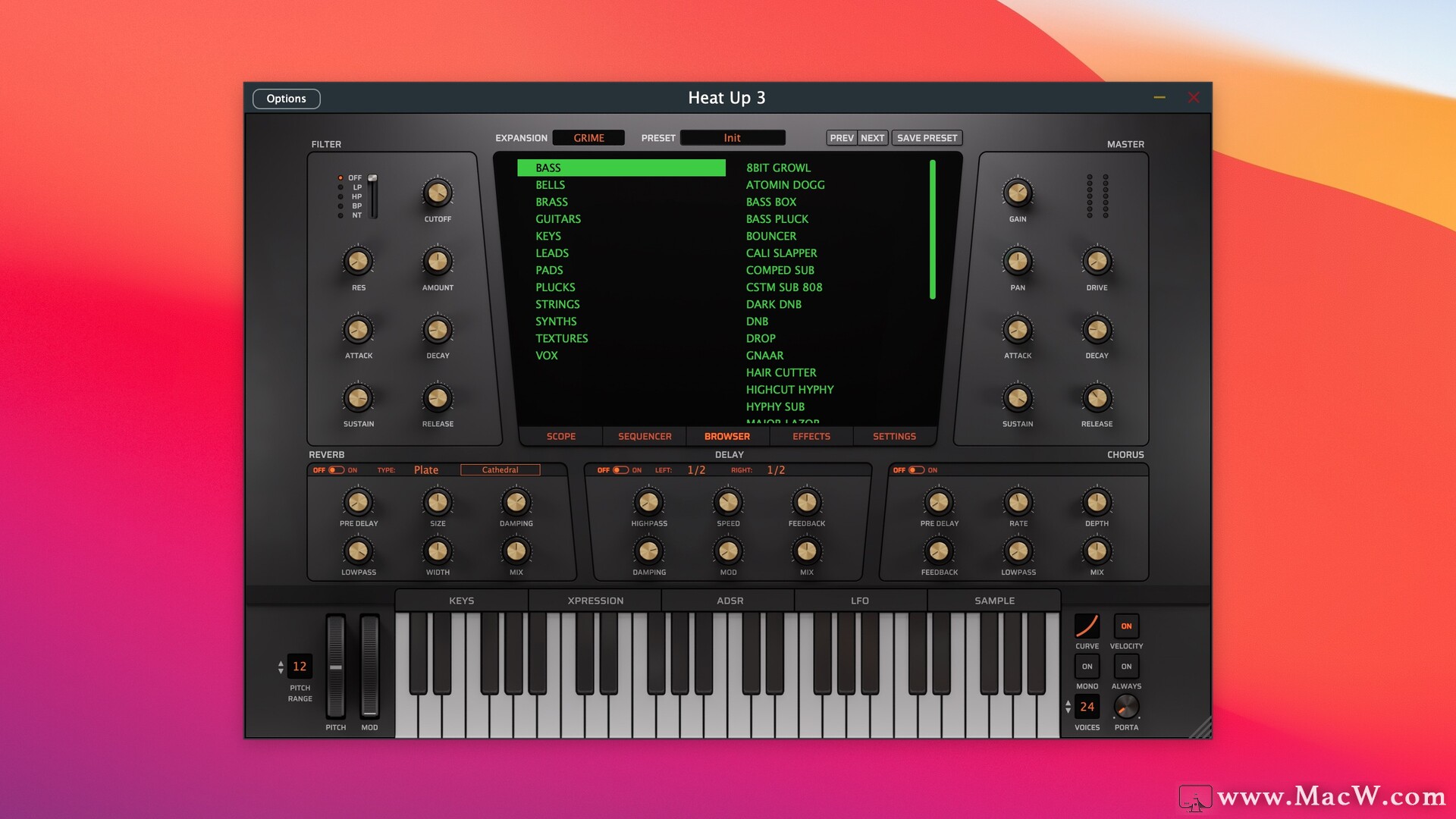Click the filter CUTOFF knob
Viewport: 1456px width, 819px height.
tap(438, 193)
